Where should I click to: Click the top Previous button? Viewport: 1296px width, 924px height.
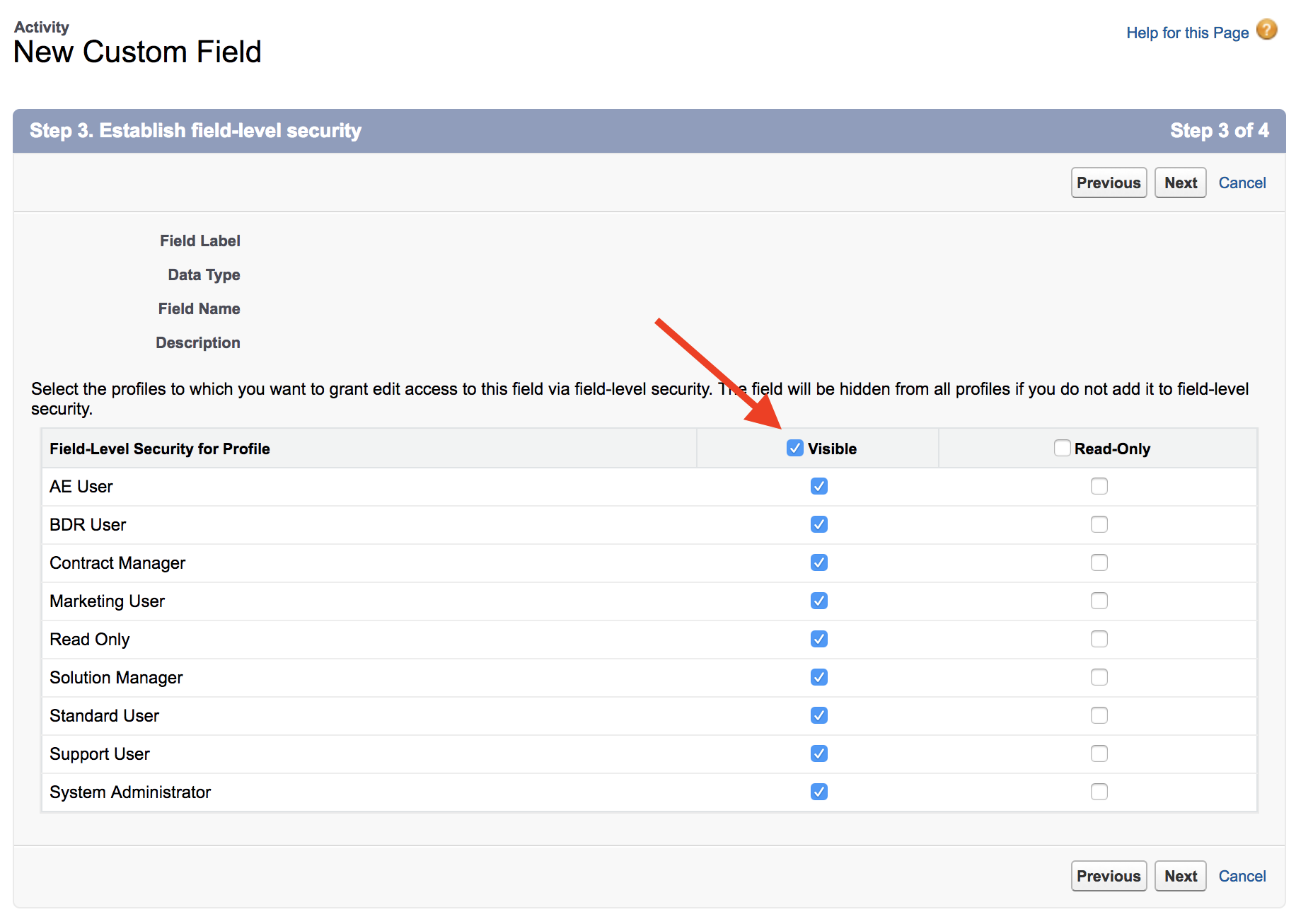(1109, 183)
